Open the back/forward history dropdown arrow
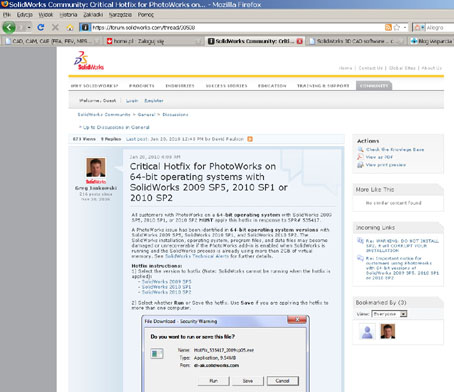This screenshot has width=454, height=392. [29, 27]
